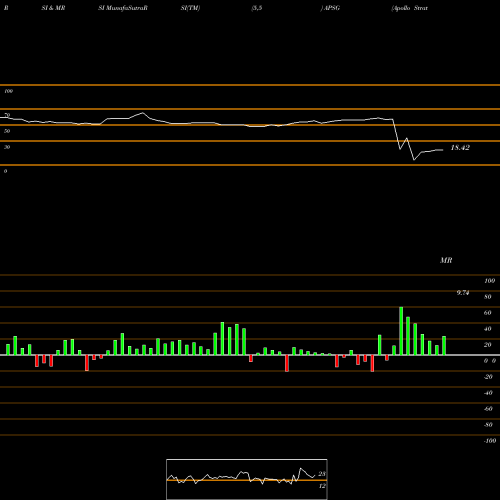500x500 pixels.
Task: Click the "-80" label on the MR axis
Action: (x=488, y=425)
